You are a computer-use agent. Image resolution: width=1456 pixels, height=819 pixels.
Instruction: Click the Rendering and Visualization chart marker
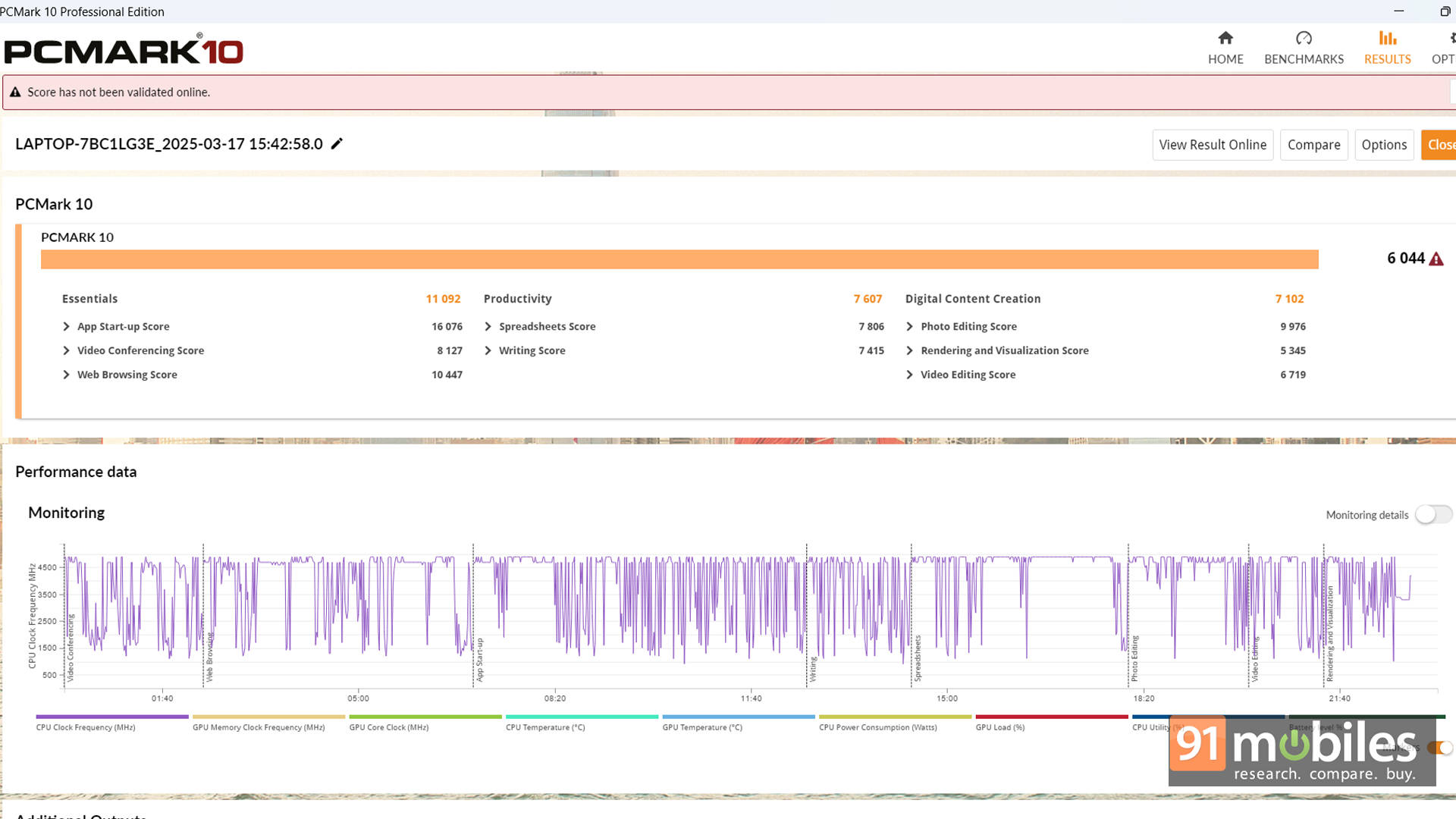[x=1329, y=633]
